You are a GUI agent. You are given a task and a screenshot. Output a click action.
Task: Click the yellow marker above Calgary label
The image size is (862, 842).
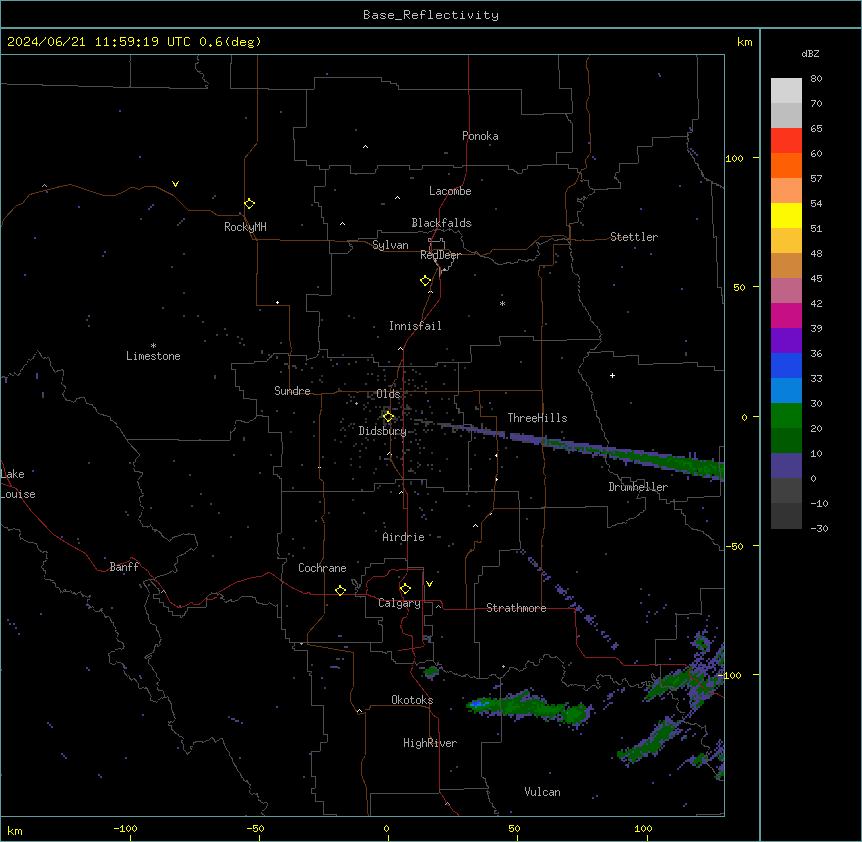click(405, 589)
